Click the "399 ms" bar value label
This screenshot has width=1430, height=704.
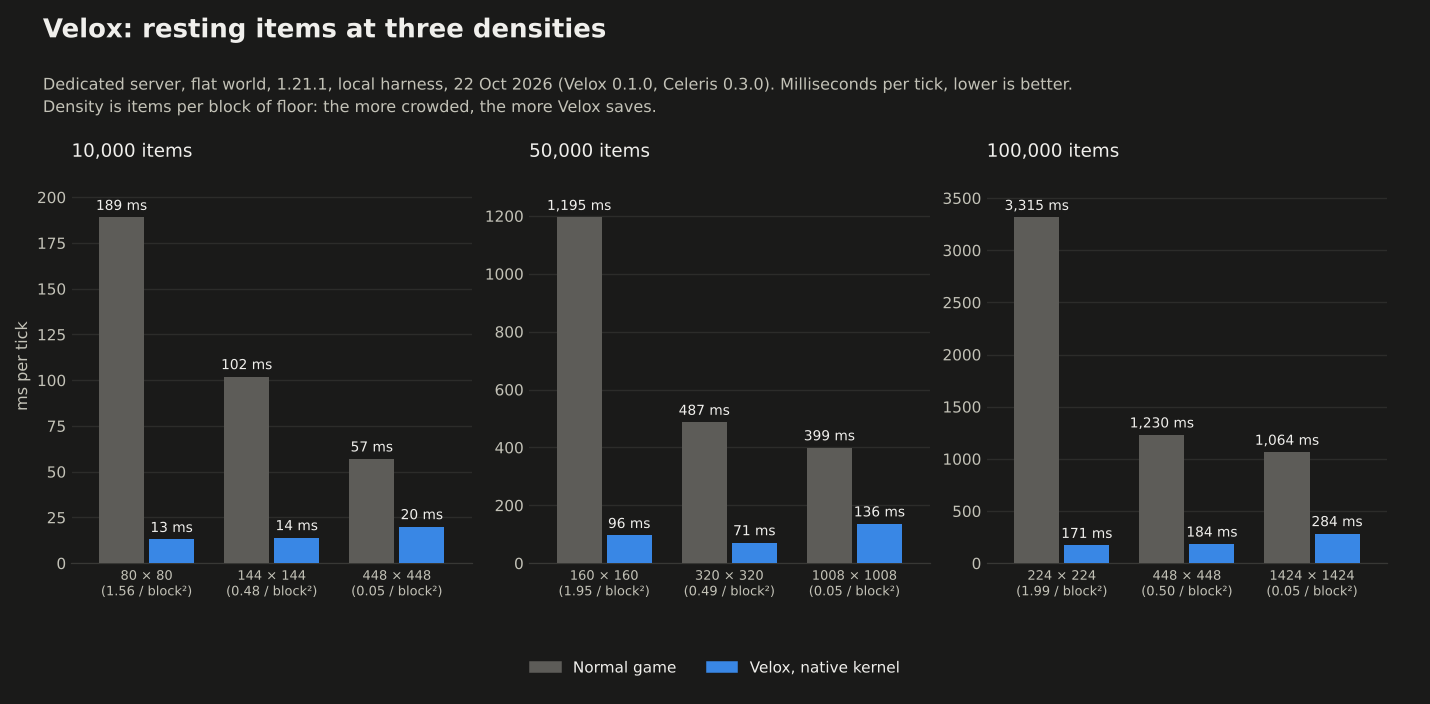829,436
